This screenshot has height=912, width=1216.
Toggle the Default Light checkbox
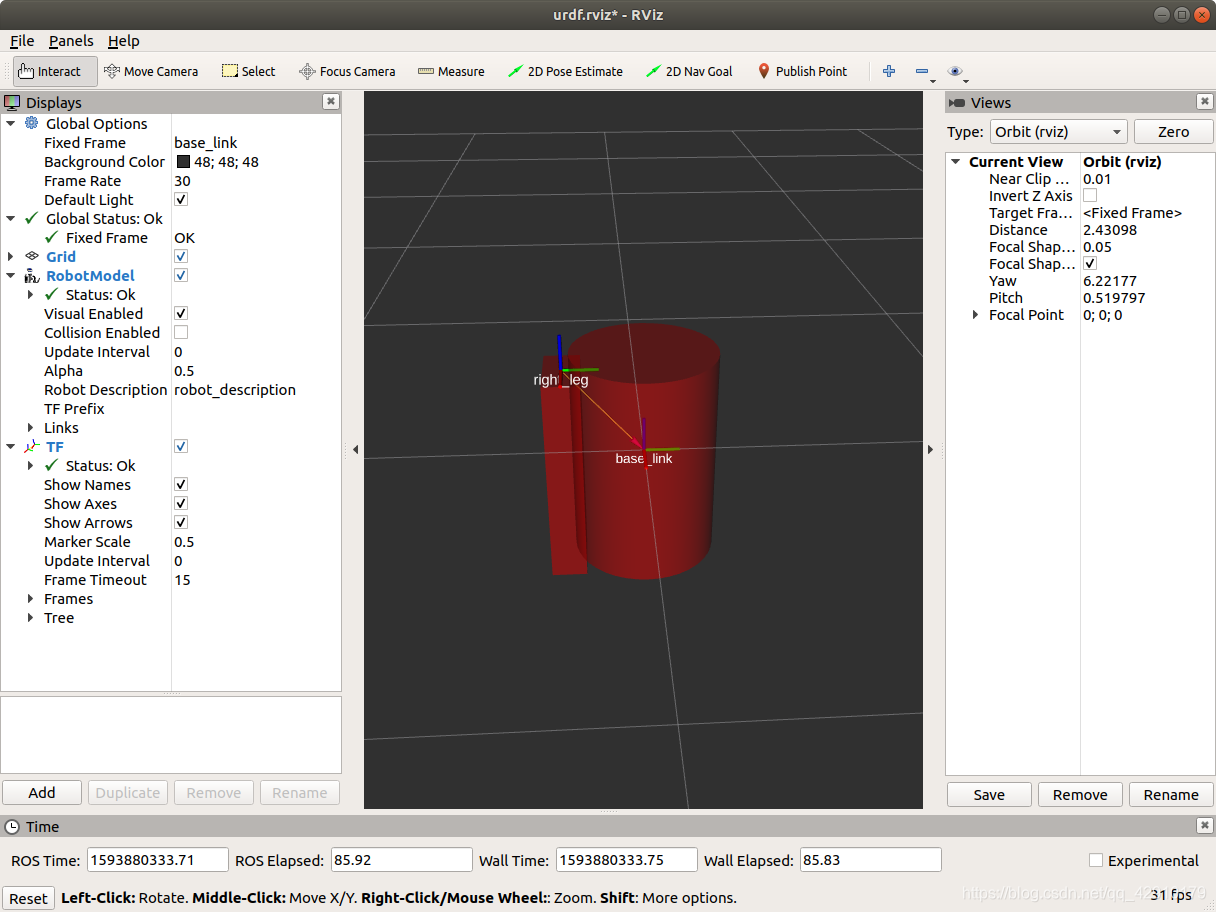pyautogui.click(x=181, y=199)
